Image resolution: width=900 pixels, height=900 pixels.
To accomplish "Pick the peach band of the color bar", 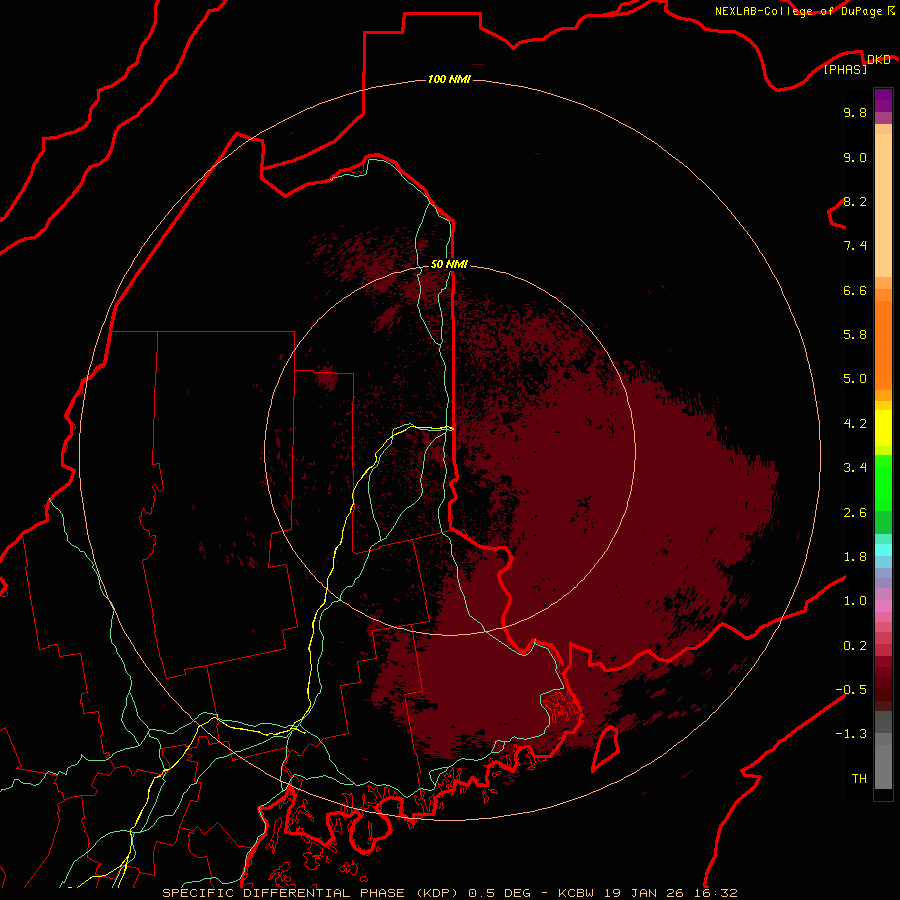I will click(x=883, y=205).
